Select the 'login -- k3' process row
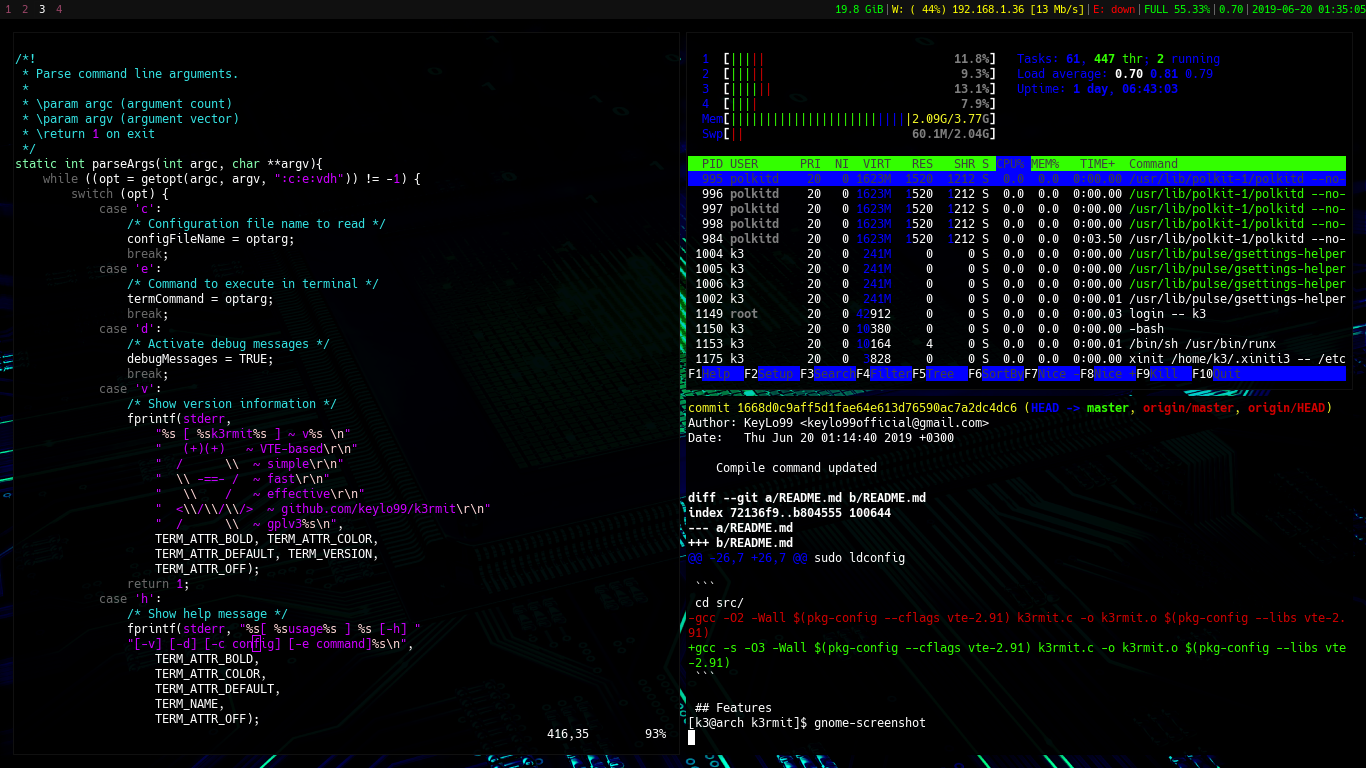The width and height of the screenshot is (1366, 768). click(x=1017, y=314)
